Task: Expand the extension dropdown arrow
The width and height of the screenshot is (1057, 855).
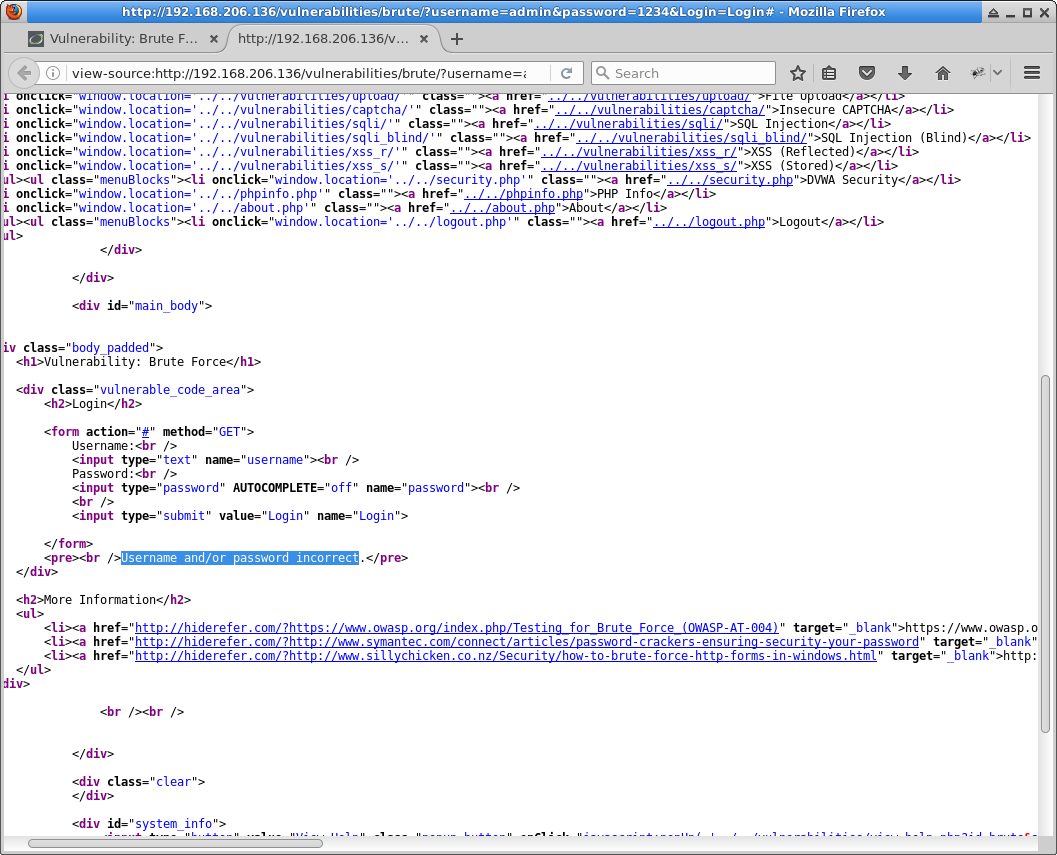Action: [x=997, y=73]
